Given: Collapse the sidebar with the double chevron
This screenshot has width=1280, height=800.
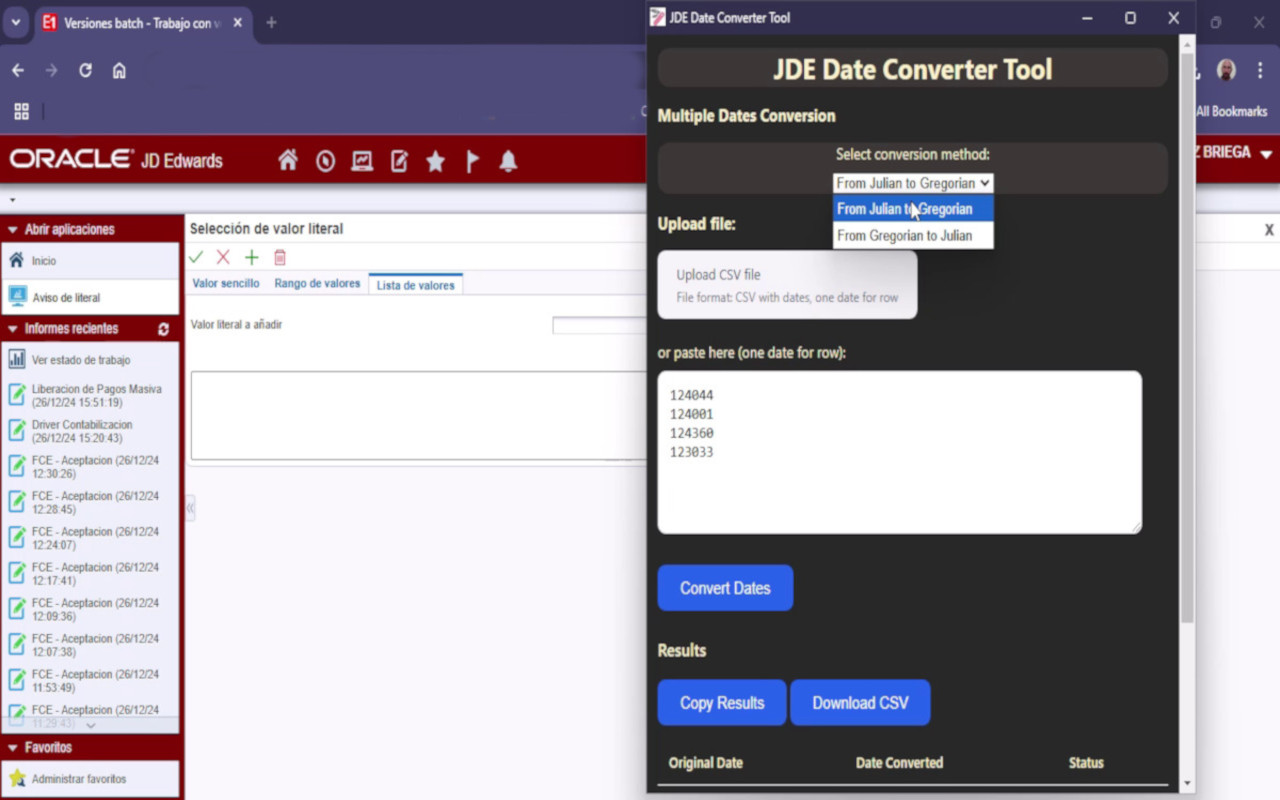Looking at the screenshot, I should [x=189, y=508].
